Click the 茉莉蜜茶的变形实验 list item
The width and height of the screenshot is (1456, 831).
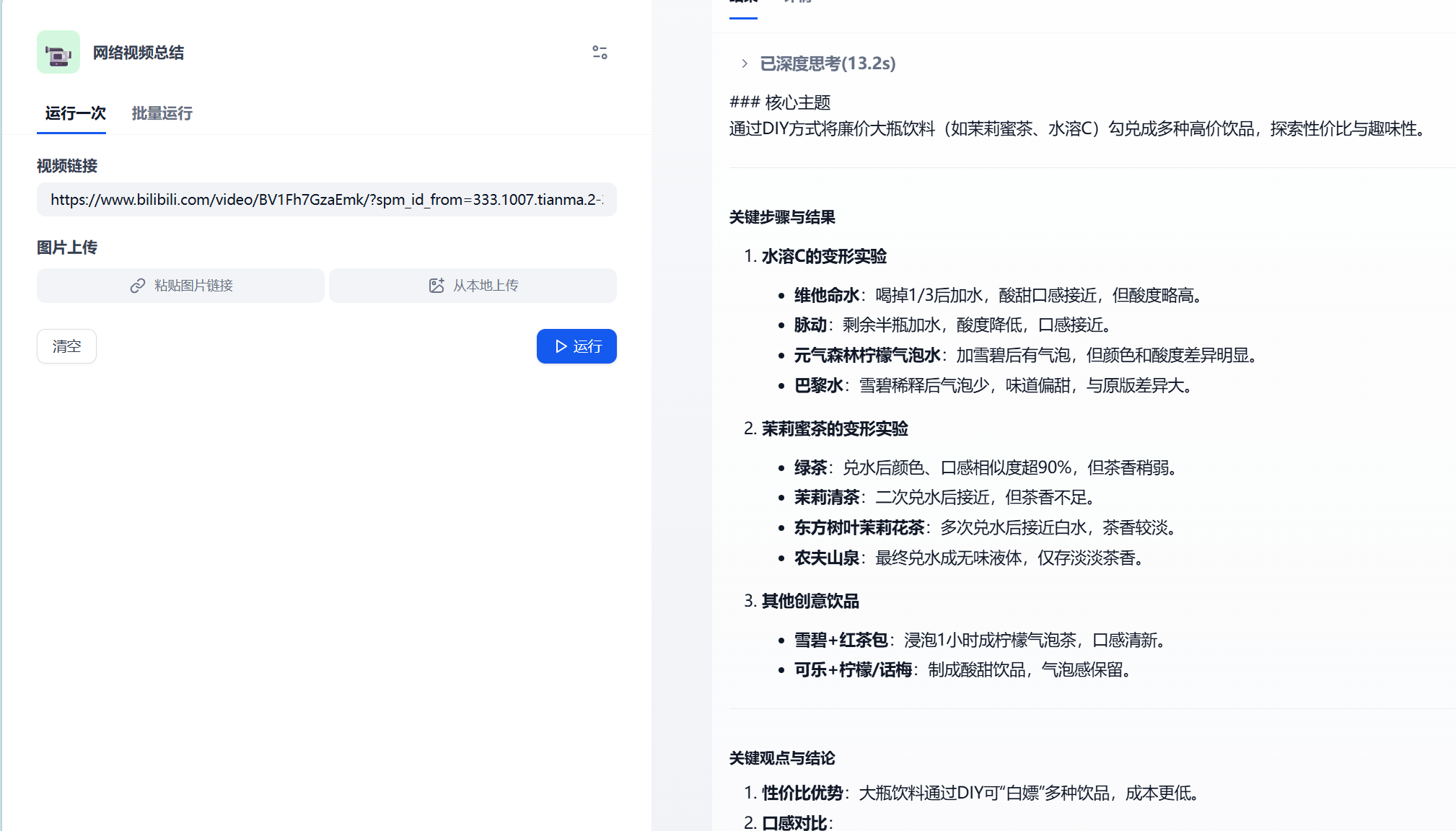pos(835,428)
